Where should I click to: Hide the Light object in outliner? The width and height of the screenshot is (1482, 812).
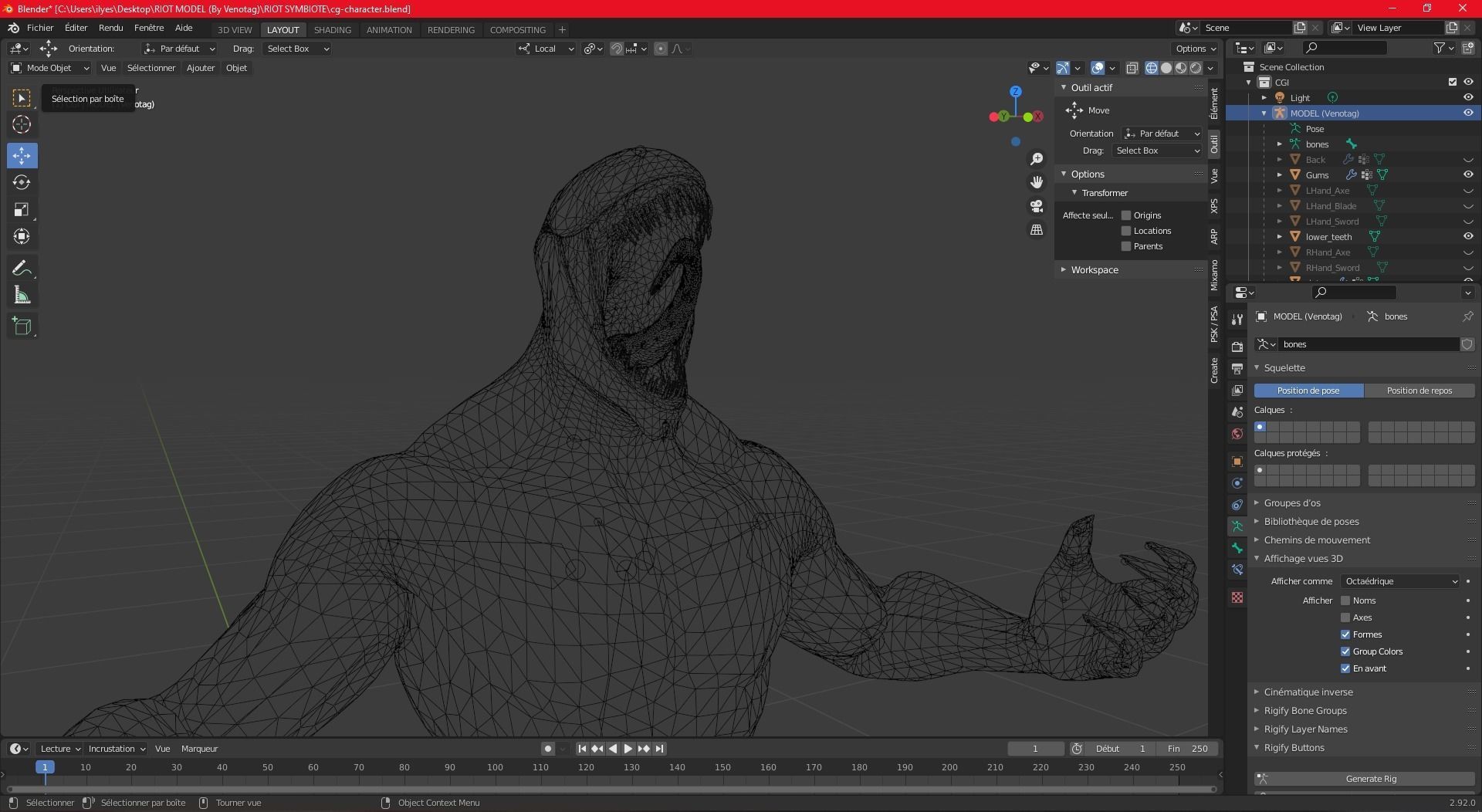1468,98
